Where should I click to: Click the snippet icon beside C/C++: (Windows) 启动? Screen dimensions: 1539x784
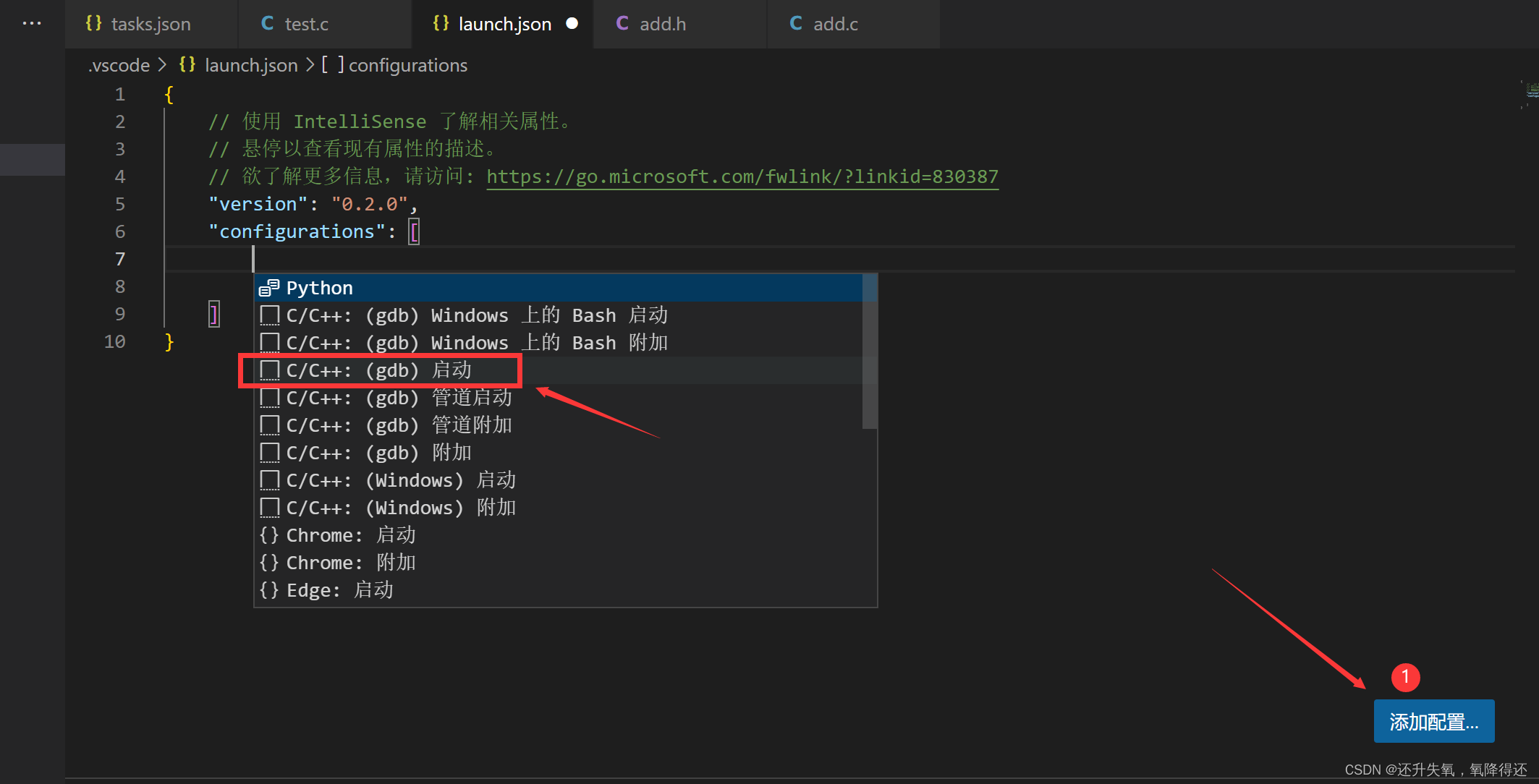tap(269, 480)
